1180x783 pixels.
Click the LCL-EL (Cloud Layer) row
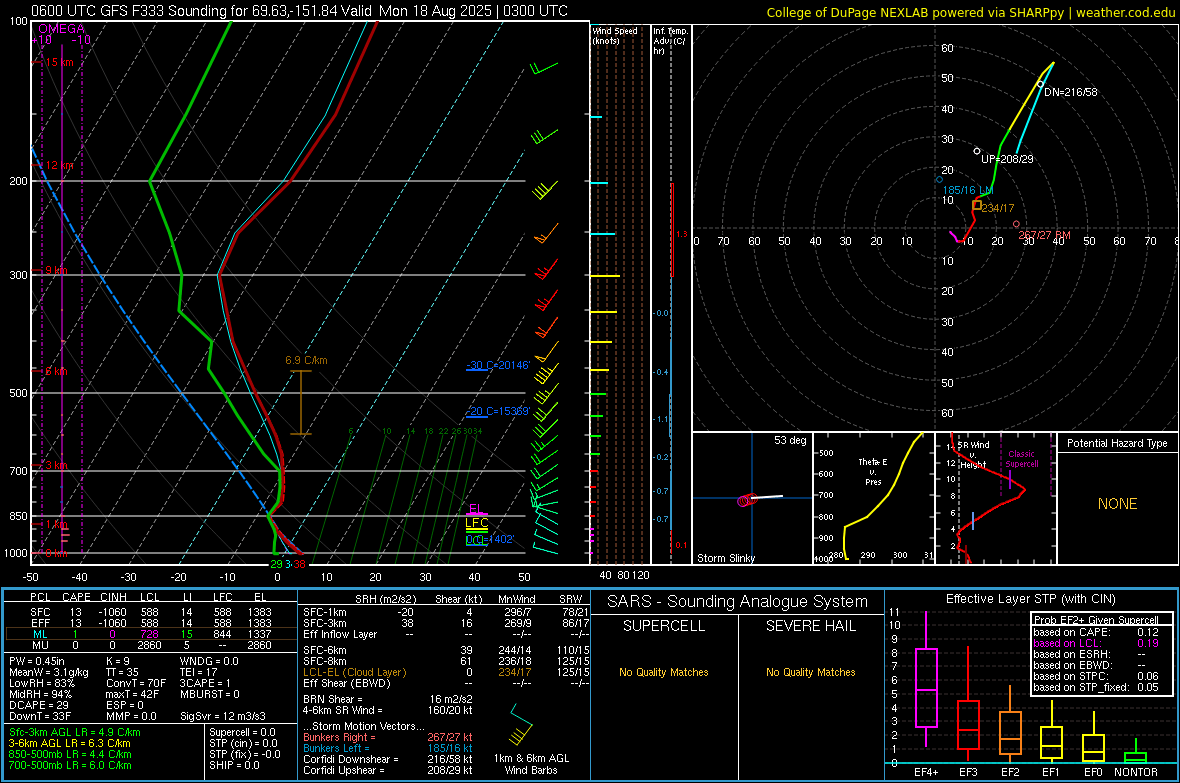tap(446, 672)
